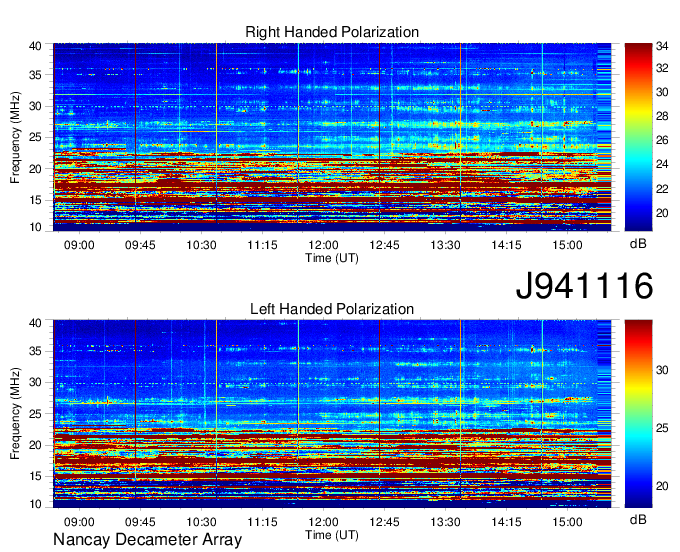
Task: Click the 11:15 tick on bottom time axis
Action: pyautogui.click(x=262, y=522)
